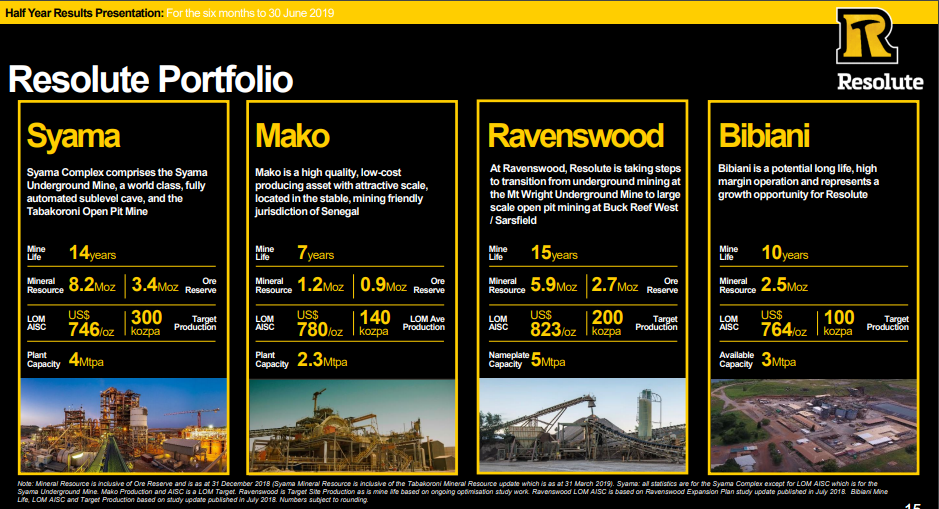Click the Syama Complex description paragraph

point(117,192)
